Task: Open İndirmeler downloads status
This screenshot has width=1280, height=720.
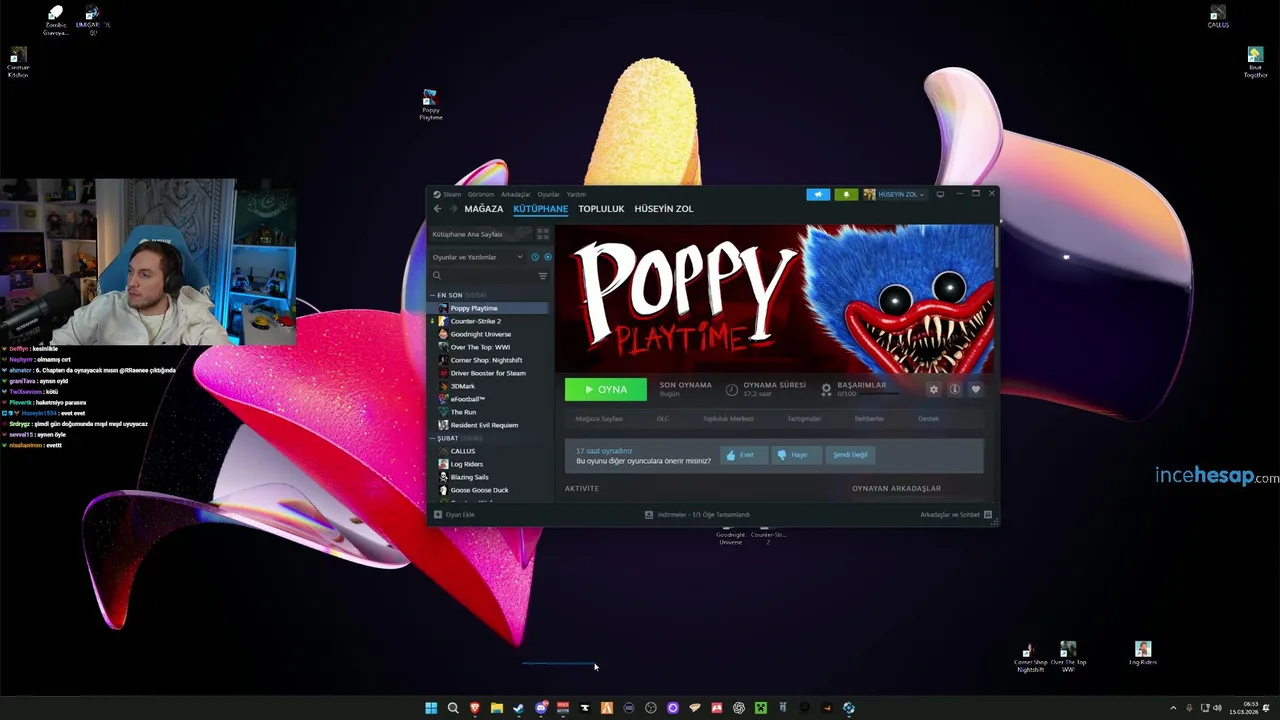Action: pos(697,515)
